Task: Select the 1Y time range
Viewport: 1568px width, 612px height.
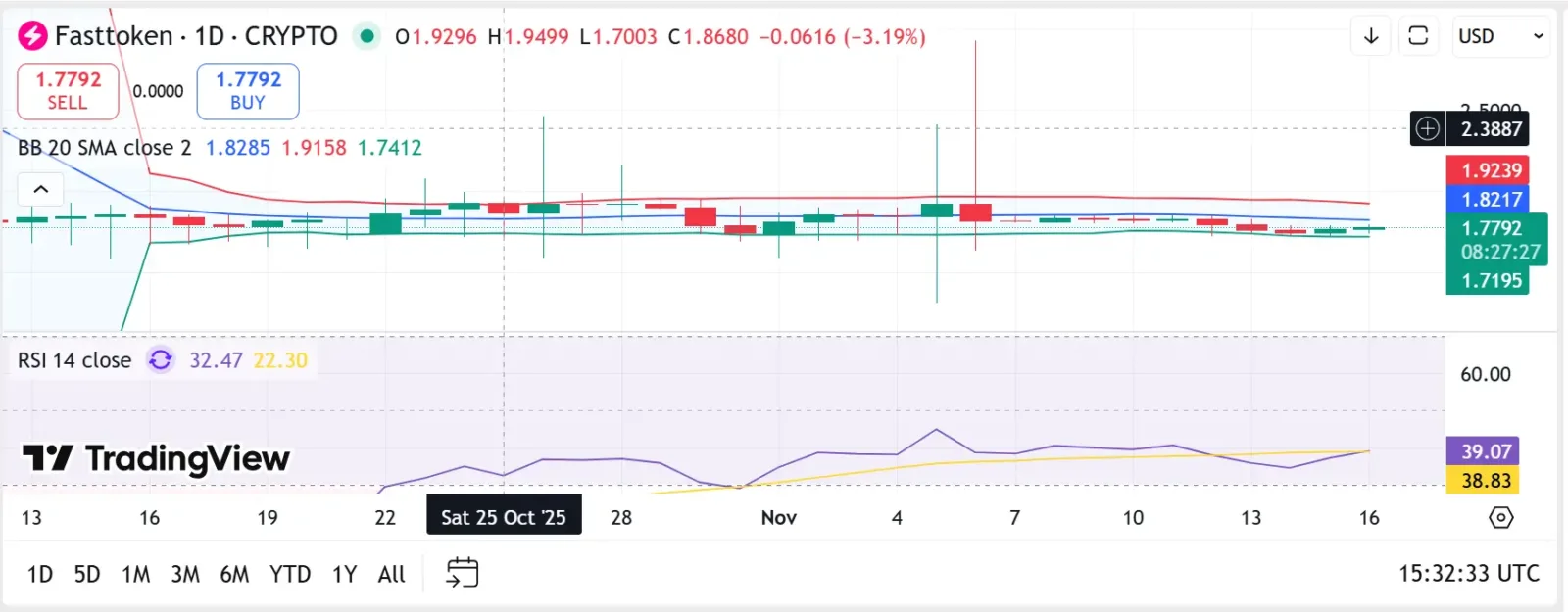Action: [x=344, y=574]
